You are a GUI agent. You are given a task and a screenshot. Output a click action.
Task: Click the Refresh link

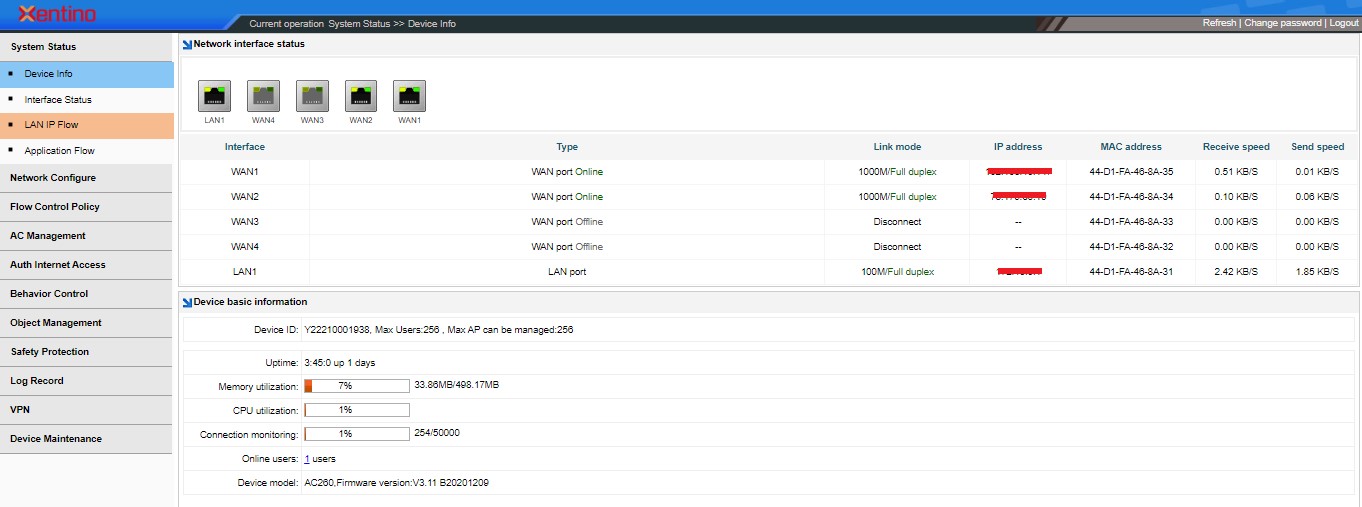pos(1219,23)
